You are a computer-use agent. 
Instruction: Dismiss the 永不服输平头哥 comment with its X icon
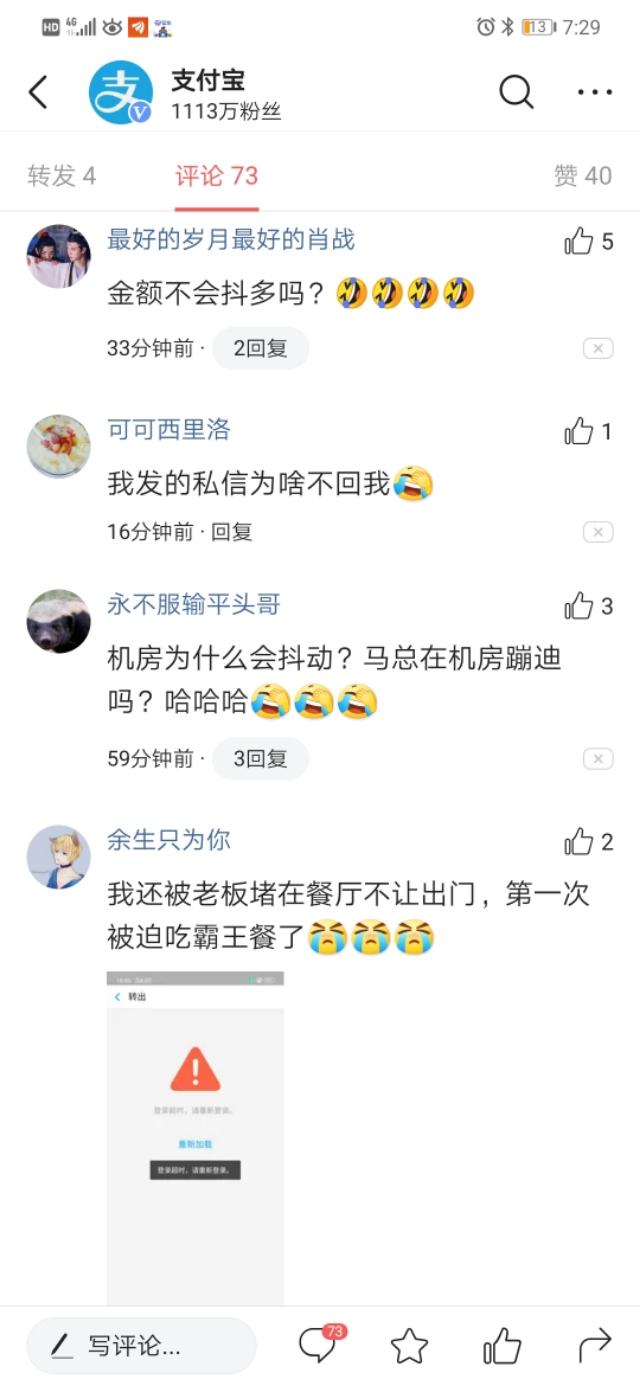click(598, 759)
